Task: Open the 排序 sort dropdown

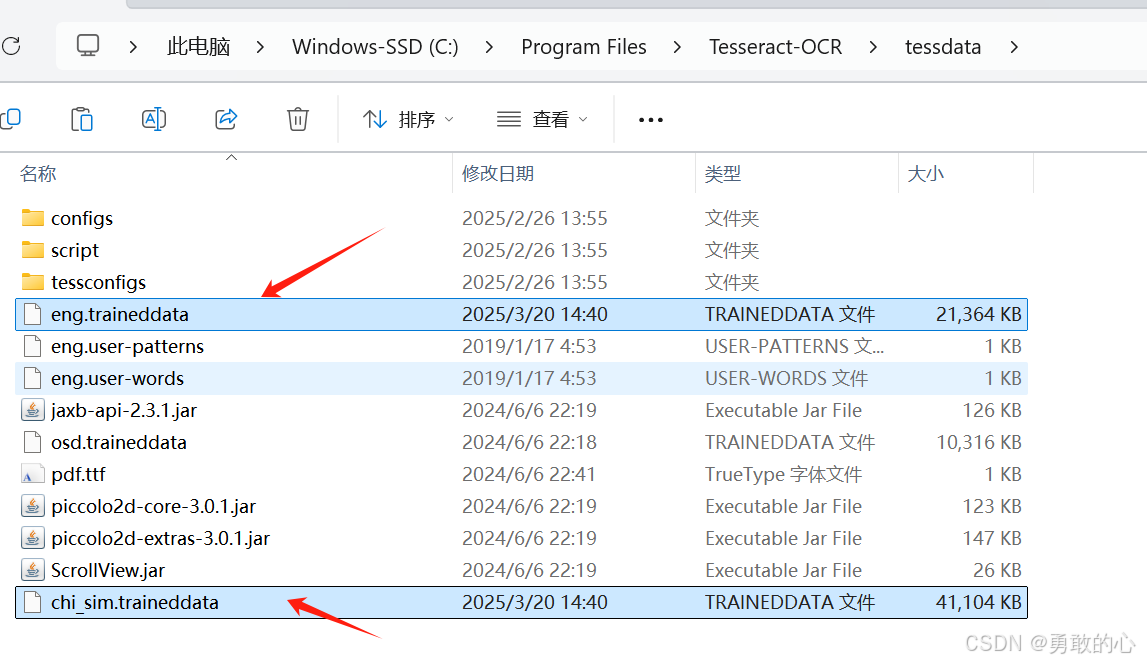Action: click(408, 119)
